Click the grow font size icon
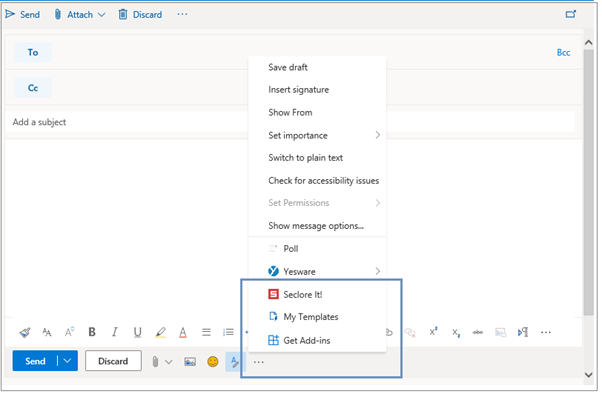This screenshot has height=394, width=602. (x=69, y=332)
